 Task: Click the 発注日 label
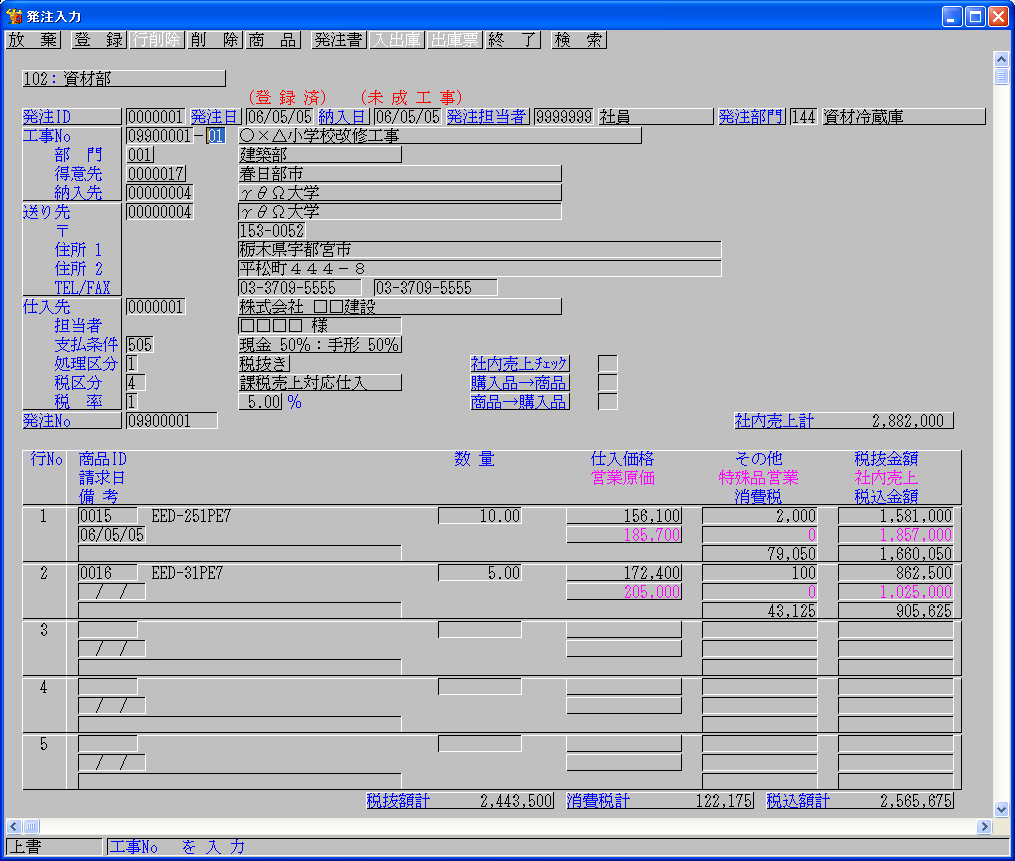point(216,117)
